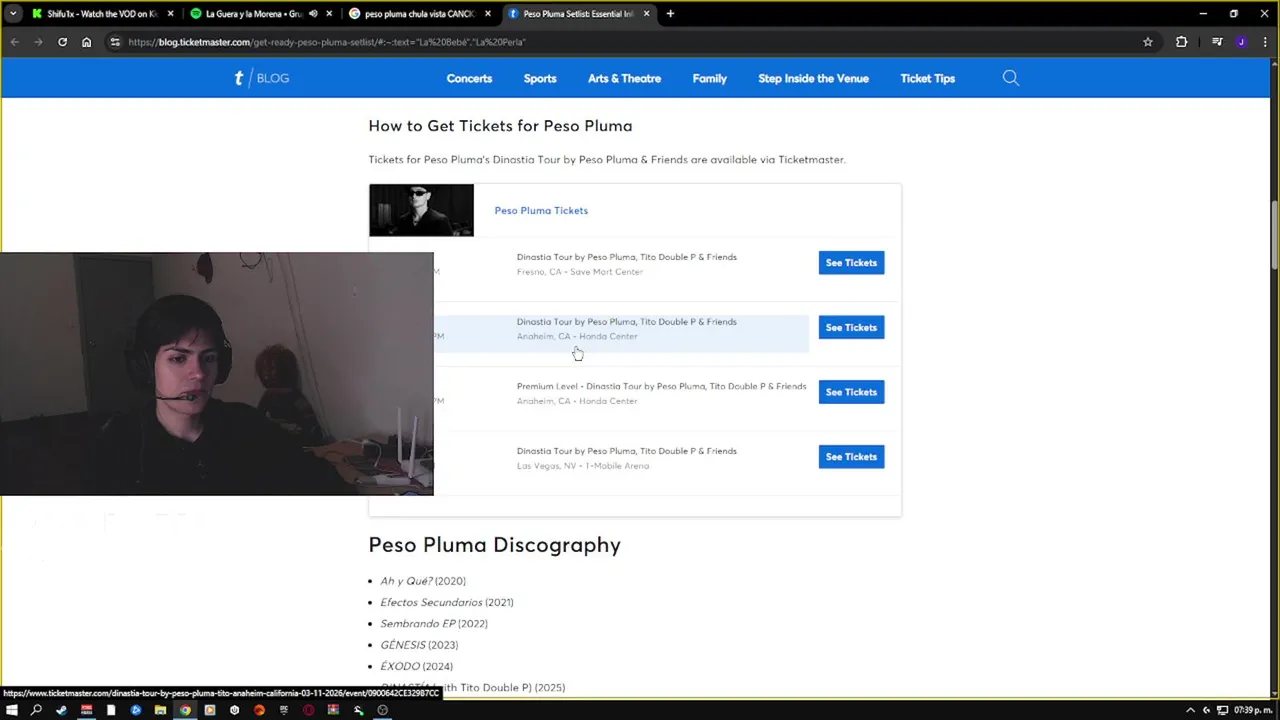Close the peso pluma chula vista tab
This screenshot has width=1280, height=720.
click(488, 14)
